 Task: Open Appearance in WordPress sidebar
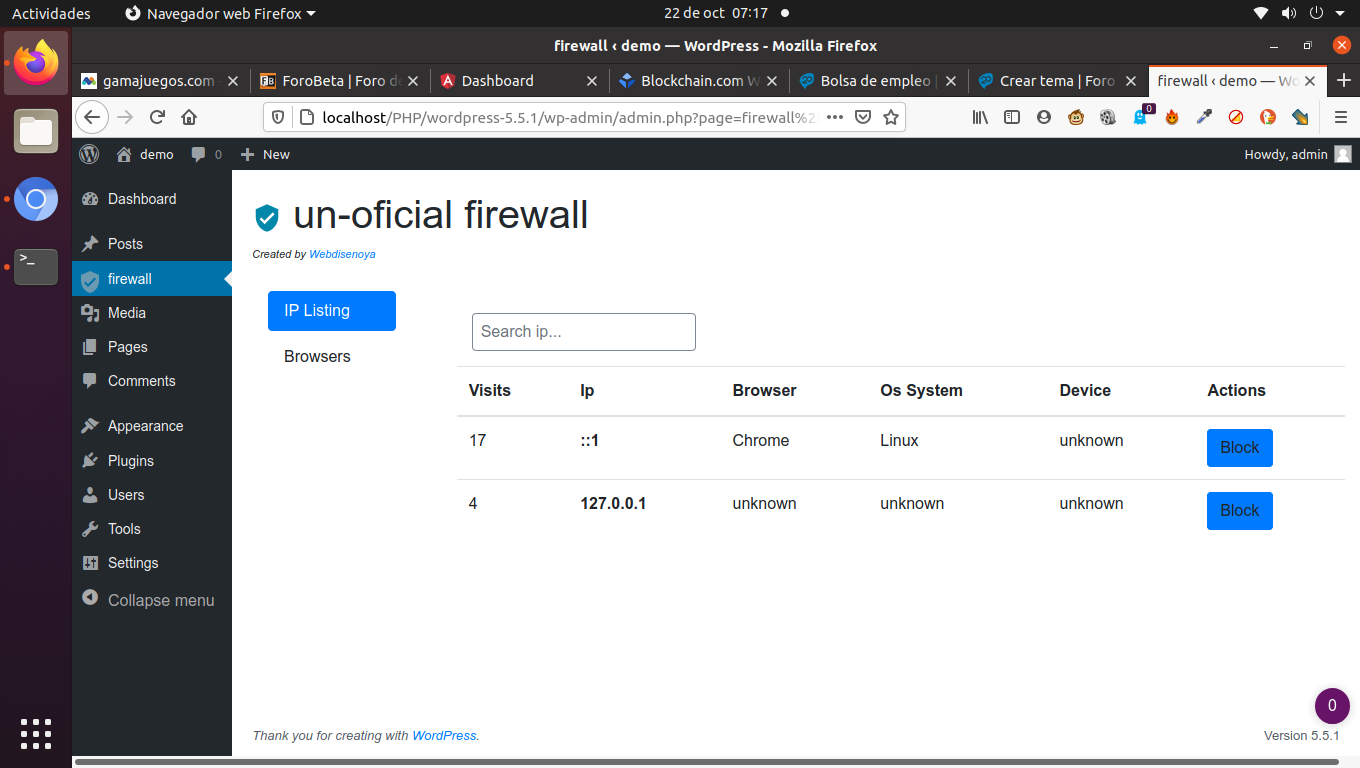pyautogui.click(x=152, y=426)
